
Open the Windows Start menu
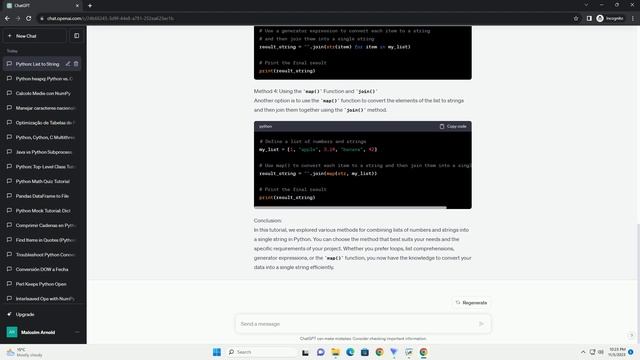[x=217, y=352]
